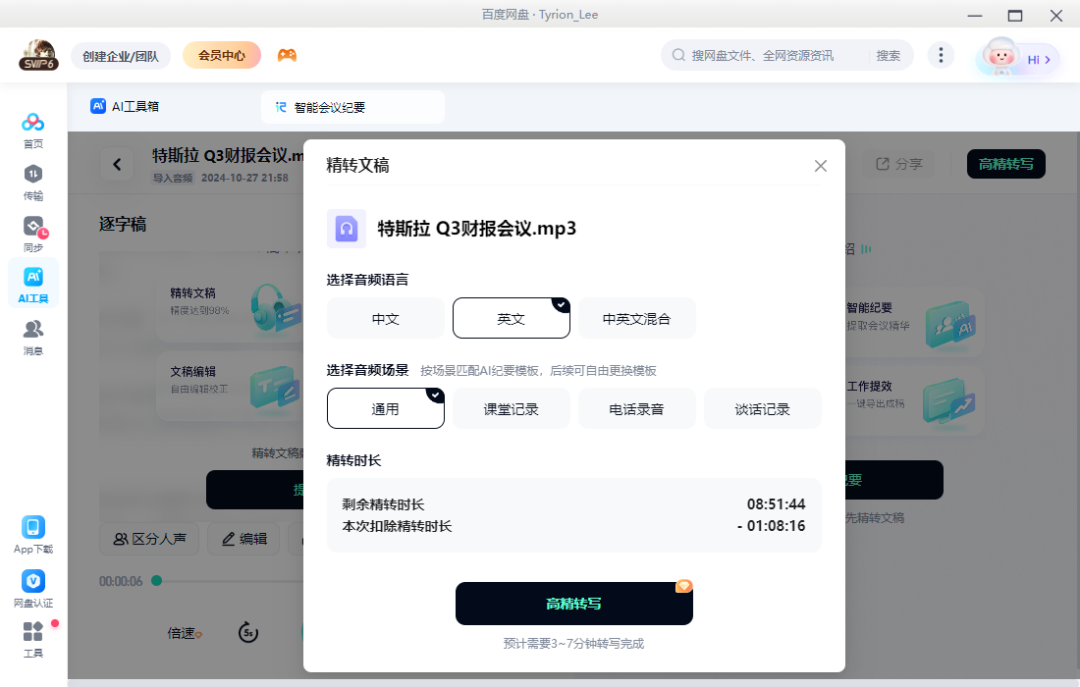Open the 倍速 playback speed selector
The width and height of the screenshot is (1080, 687).
[185, 633]
